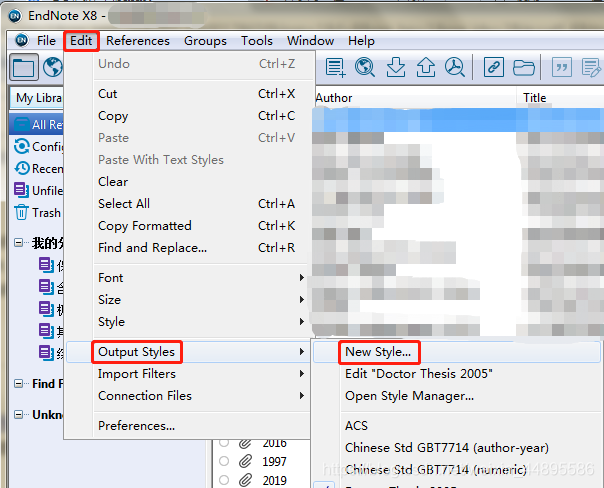Collapse the Find Full Text group set
The height and width of the screenshot is (488, 604).
pos(18,384)
